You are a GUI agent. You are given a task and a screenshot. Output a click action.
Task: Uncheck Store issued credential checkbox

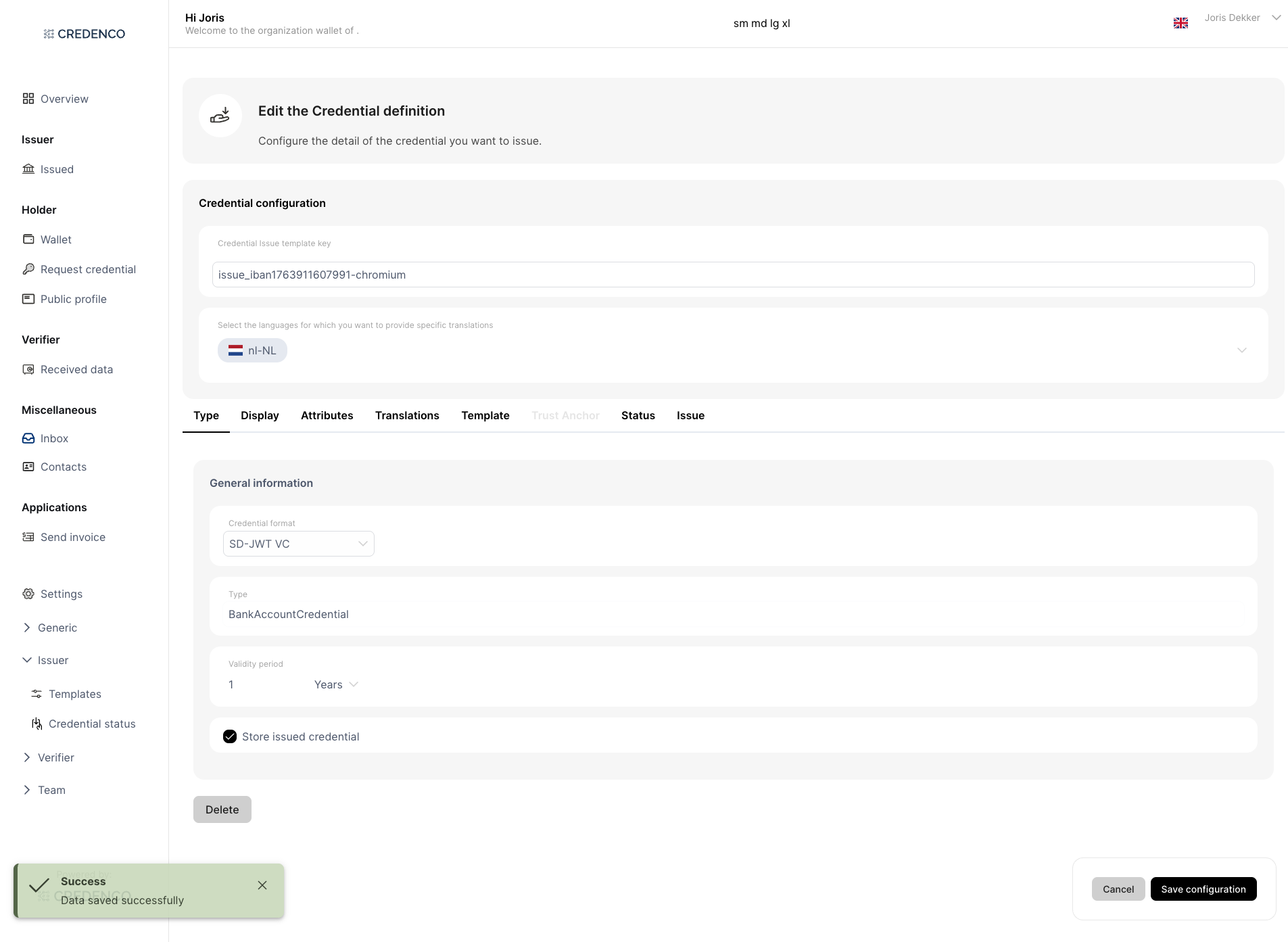click(x=230, y=736)
